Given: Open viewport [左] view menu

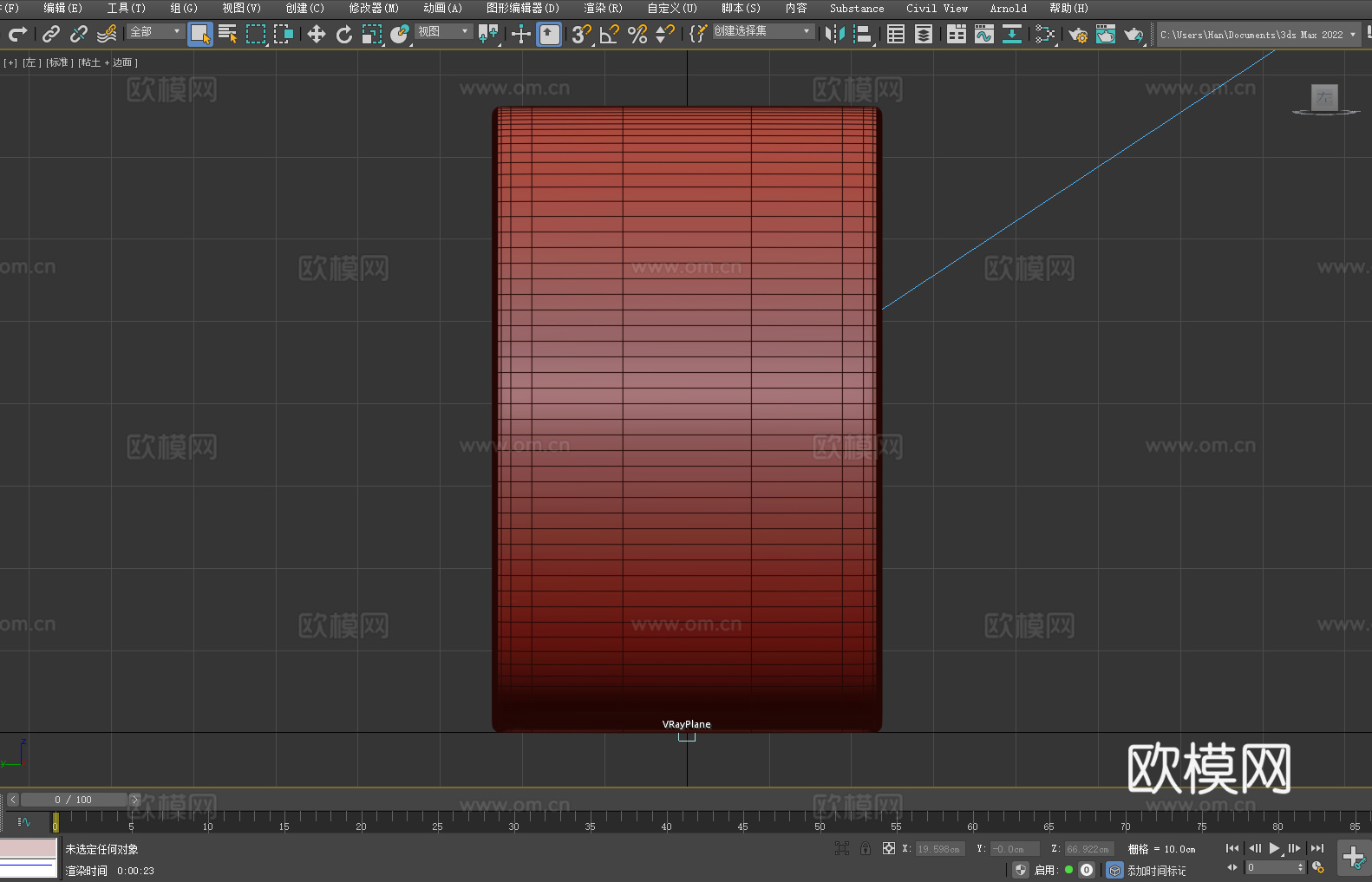Looking at the screenshot, I should [32, 62].
